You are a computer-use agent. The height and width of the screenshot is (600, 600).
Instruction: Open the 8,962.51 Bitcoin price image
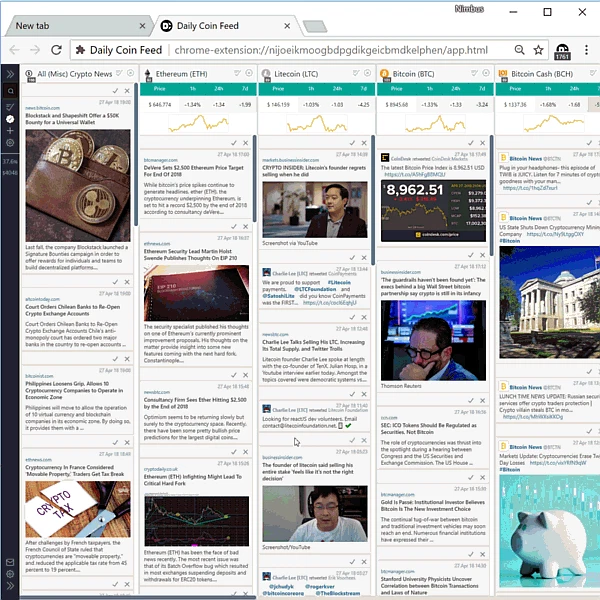click(433, 210)
